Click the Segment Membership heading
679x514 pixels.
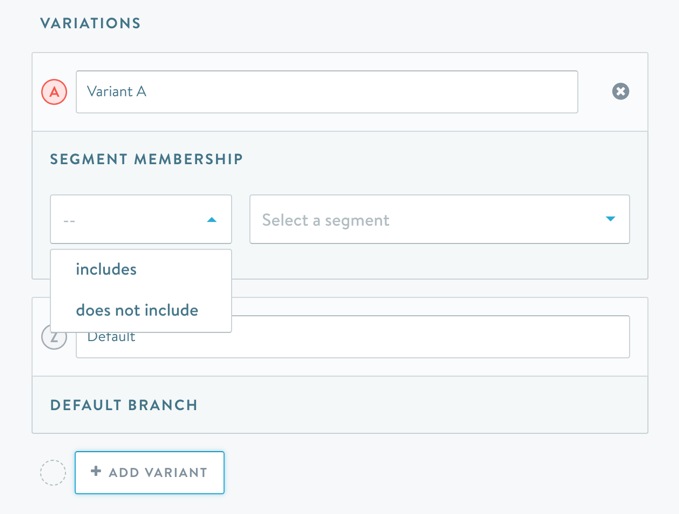click(147, 159)
